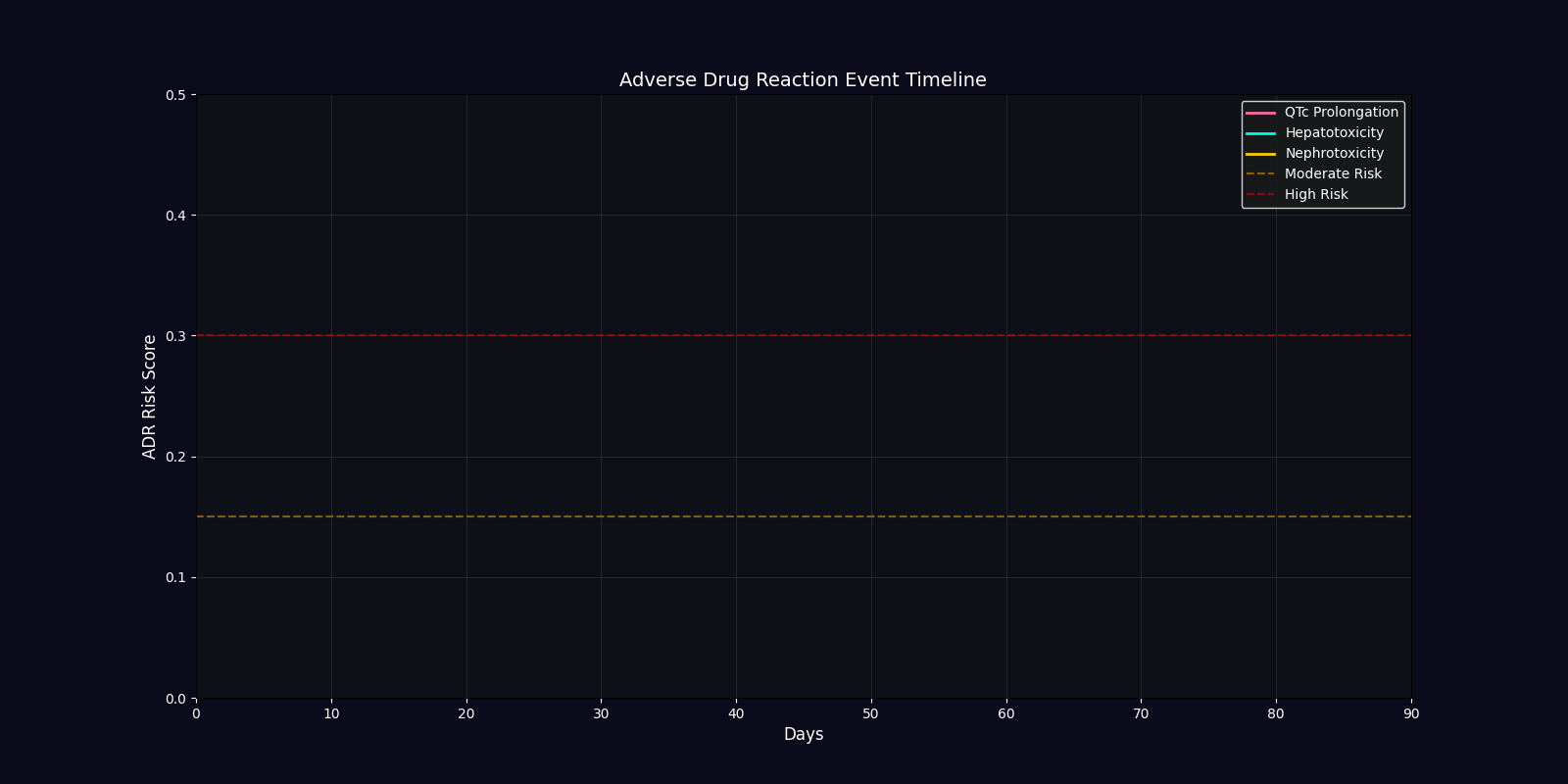Click the 0.2 tick label on y-axis
The image size is (1568, 784).
[x=175, y=457]
